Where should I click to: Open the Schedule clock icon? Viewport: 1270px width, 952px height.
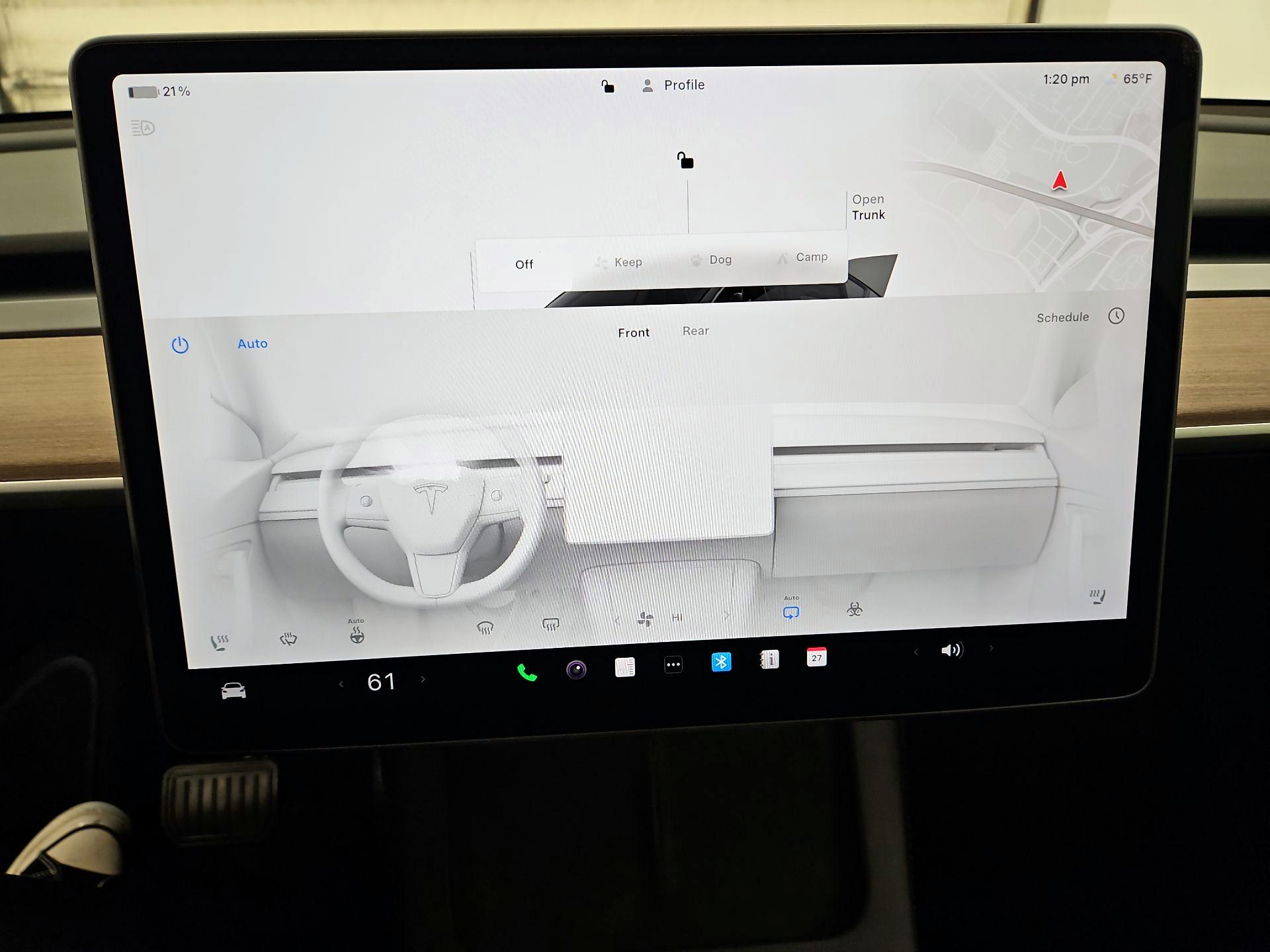[1117, 315]
